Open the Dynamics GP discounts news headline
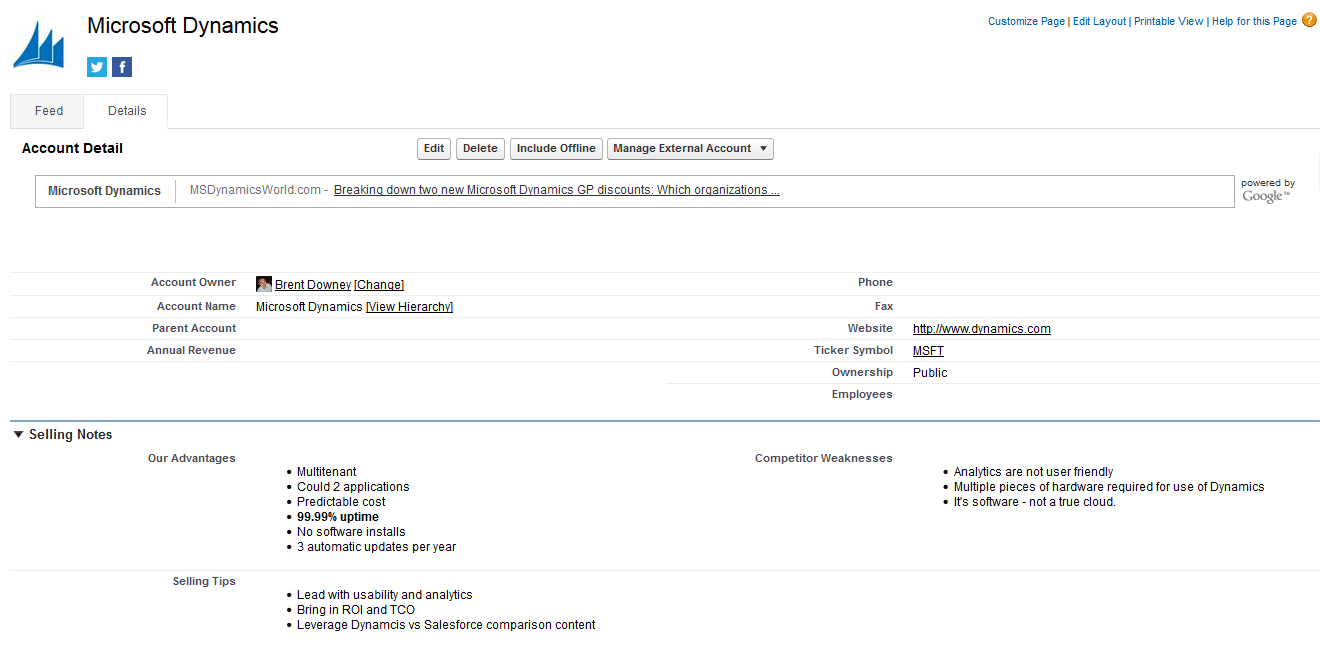 [x=556, y=189]
